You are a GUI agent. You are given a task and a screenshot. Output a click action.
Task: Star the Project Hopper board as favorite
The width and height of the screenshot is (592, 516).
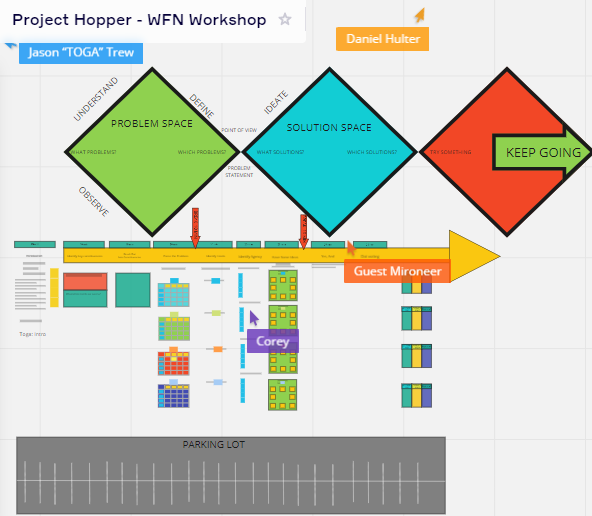[285, 19]
